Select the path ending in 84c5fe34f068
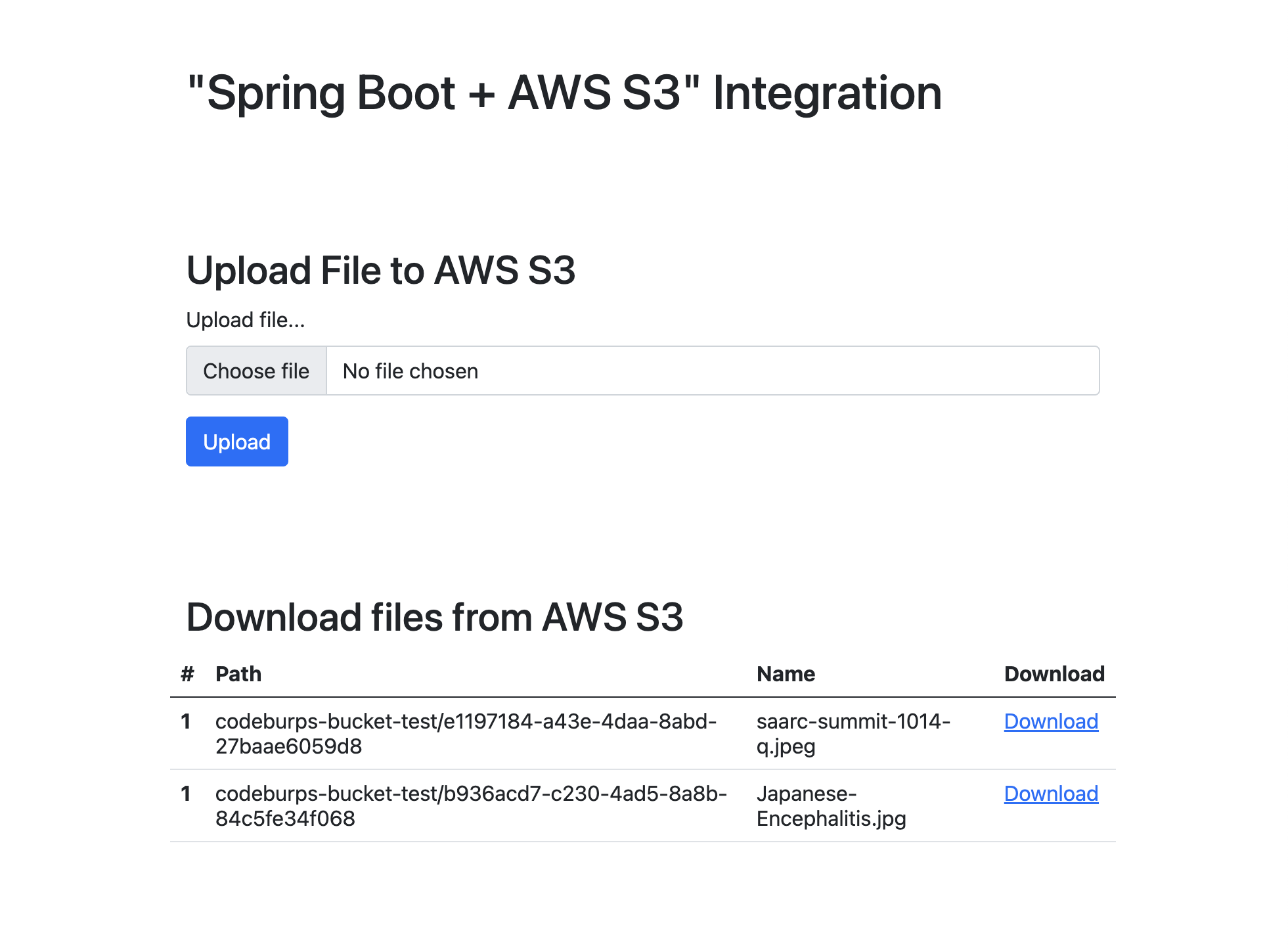 pos(471,806)
